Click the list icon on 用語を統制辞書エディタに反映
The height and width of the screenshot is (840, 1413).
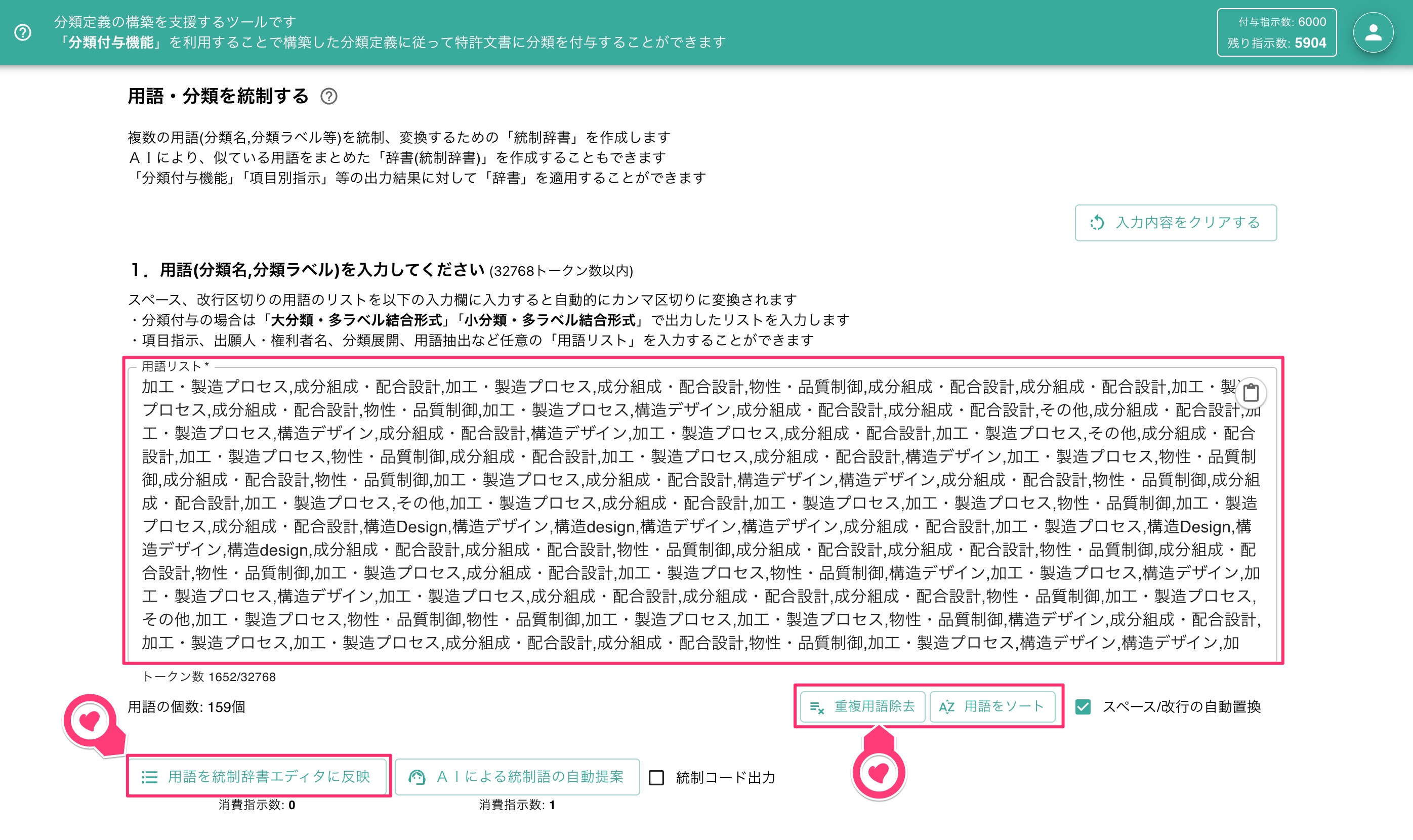(149, 777)
